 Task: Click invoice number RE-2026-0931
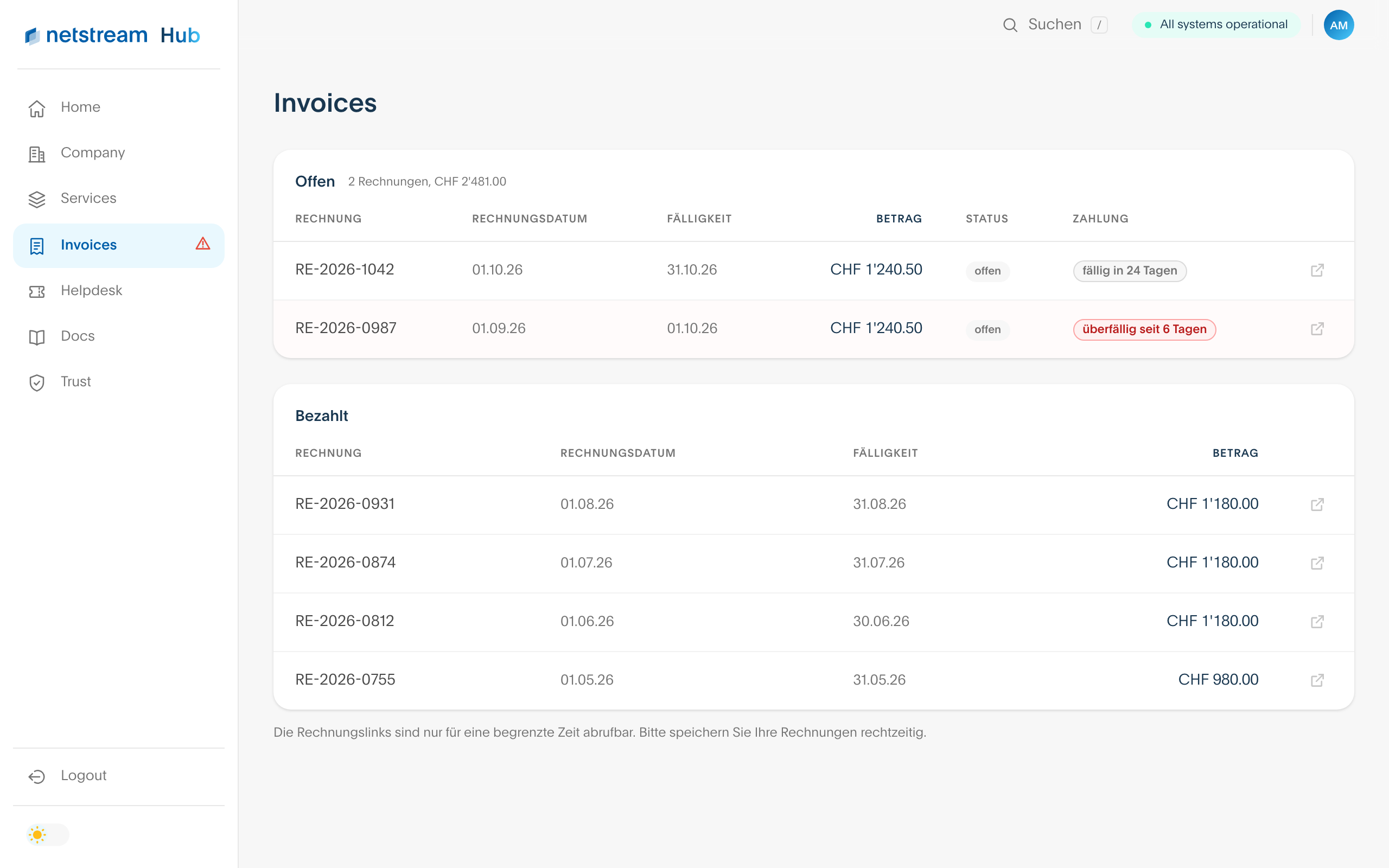pos(345,504)
